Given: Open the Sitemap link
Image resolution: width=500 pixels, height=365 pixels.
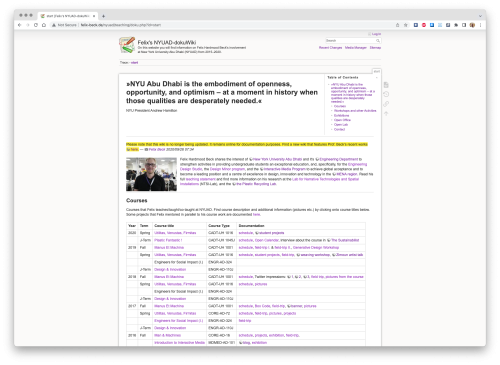Looking at the screenshot, I should tap(375, 48).
